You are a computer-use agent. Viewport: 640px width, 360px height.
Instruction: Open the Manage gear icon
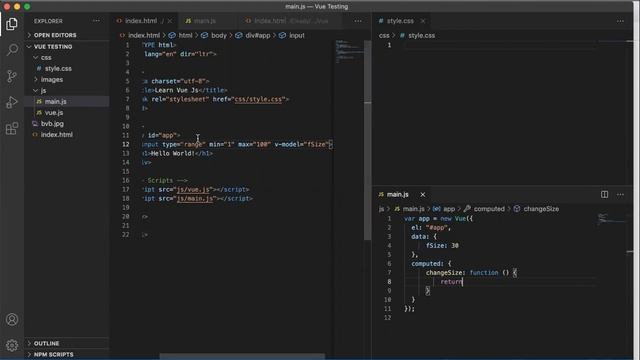point(12,345)
